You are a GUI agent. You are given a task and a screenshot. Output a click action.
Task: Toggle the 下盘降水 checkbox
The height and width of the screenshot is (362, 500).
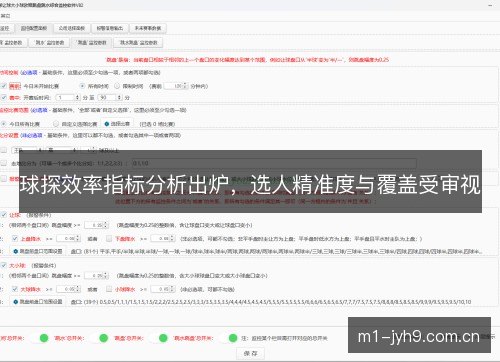point(109,239)
